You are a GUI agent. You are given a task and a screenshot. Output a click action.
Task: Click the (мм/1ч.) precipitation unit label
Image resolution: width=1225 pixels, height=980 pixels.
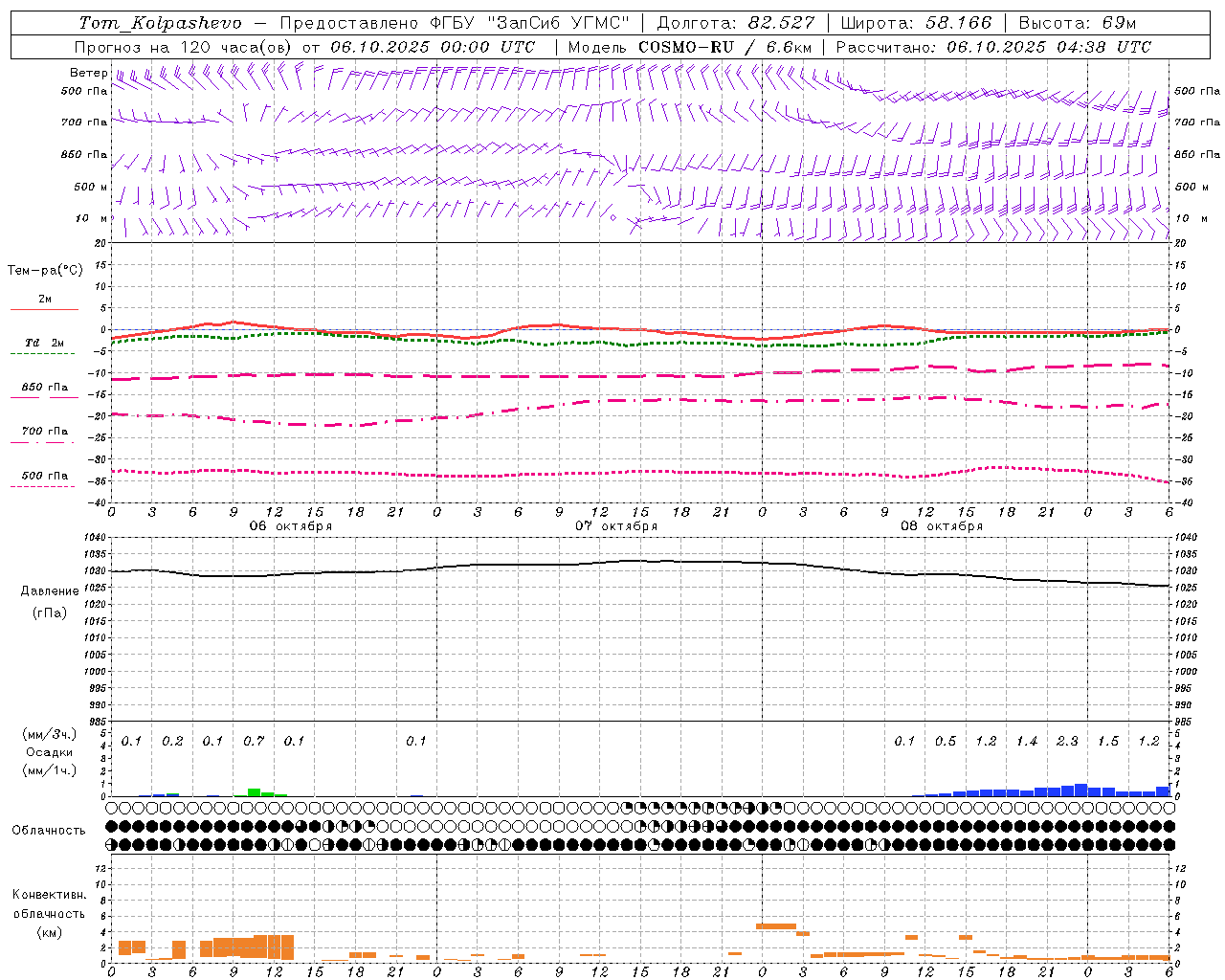tap(50, 770)
